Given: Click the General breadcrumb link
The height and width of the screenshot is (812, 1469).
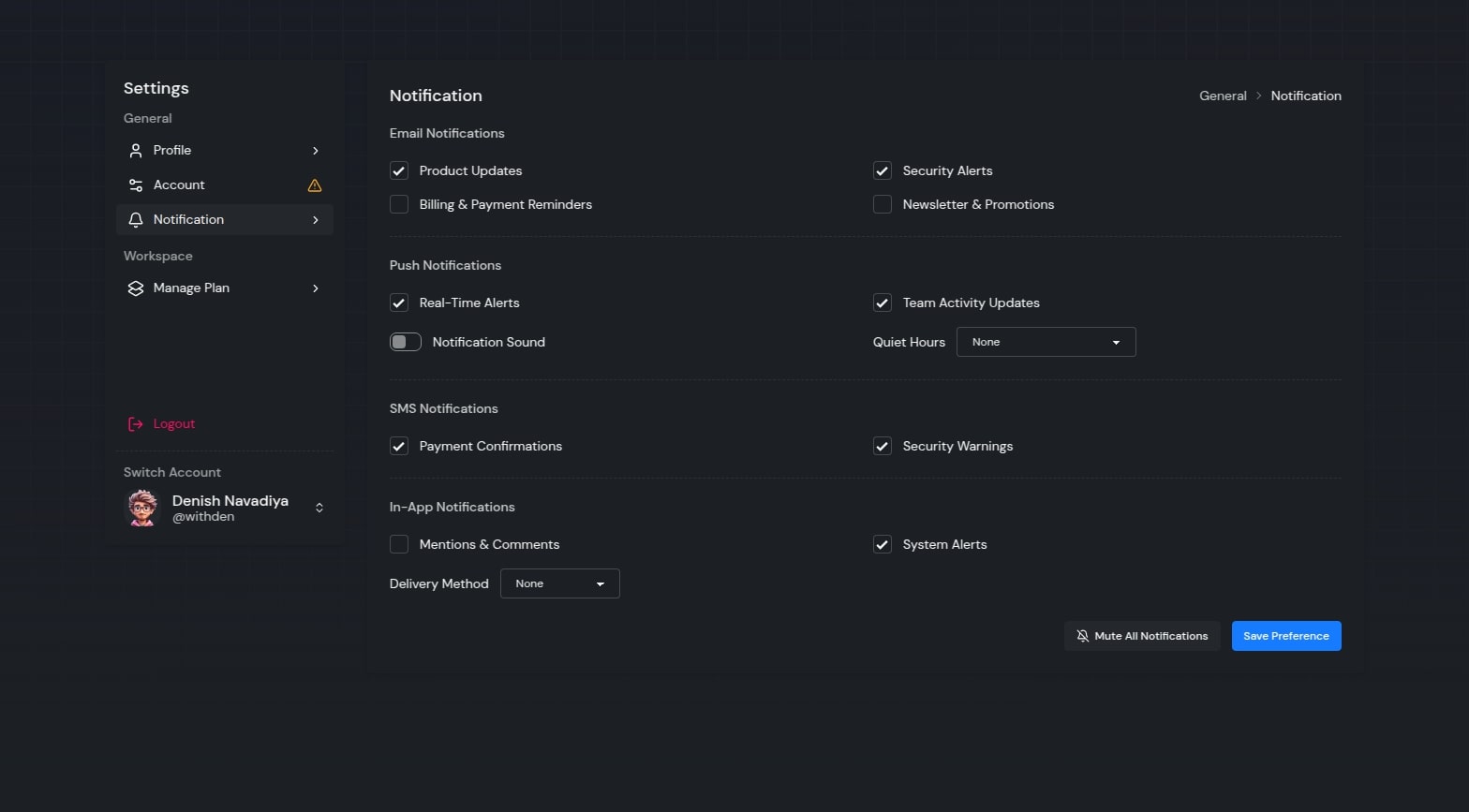Looking at the screenshot, I should tap(1223, 96).
